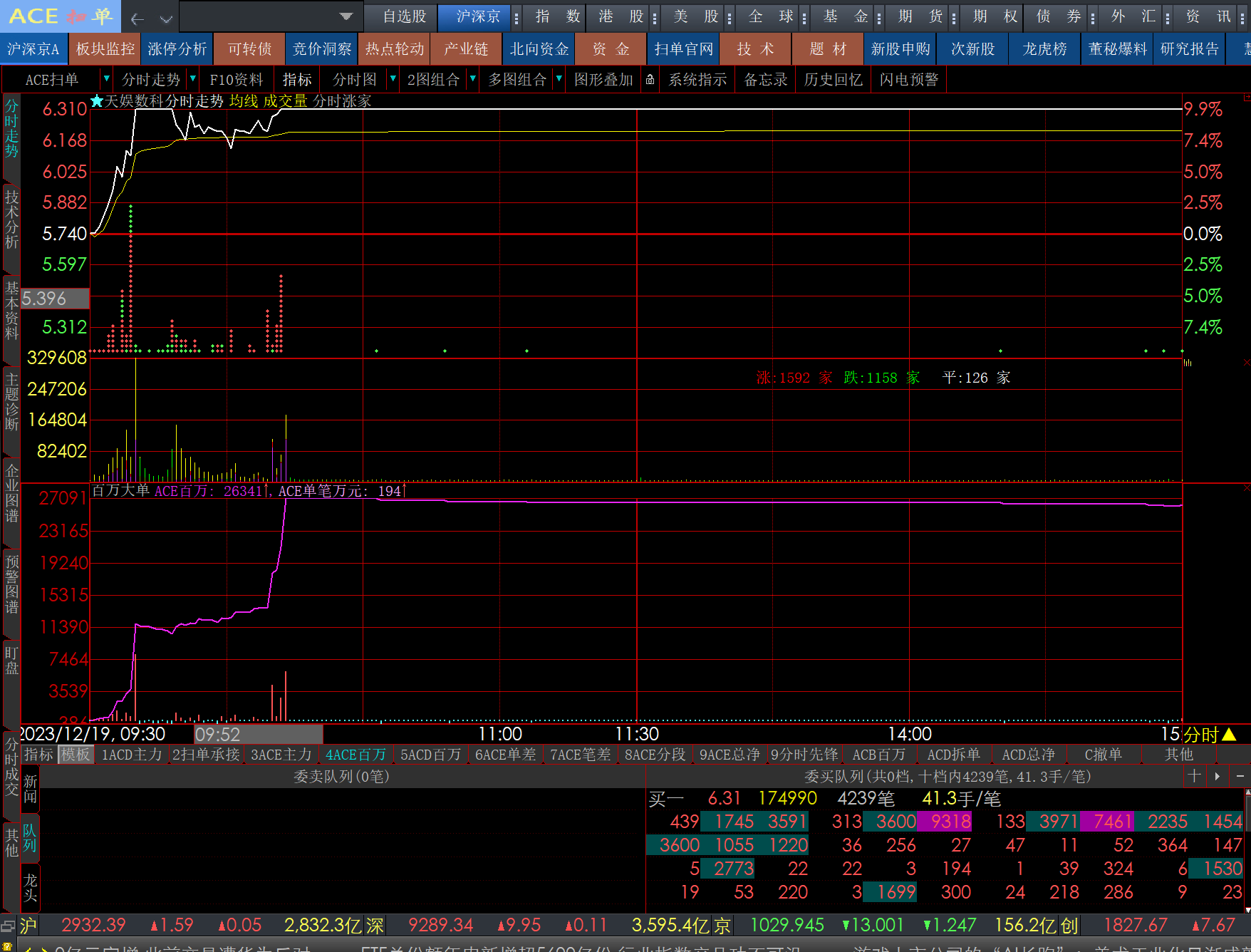Open the stock search combo box dropdown

pyautogui.click(x=346, y=16)
